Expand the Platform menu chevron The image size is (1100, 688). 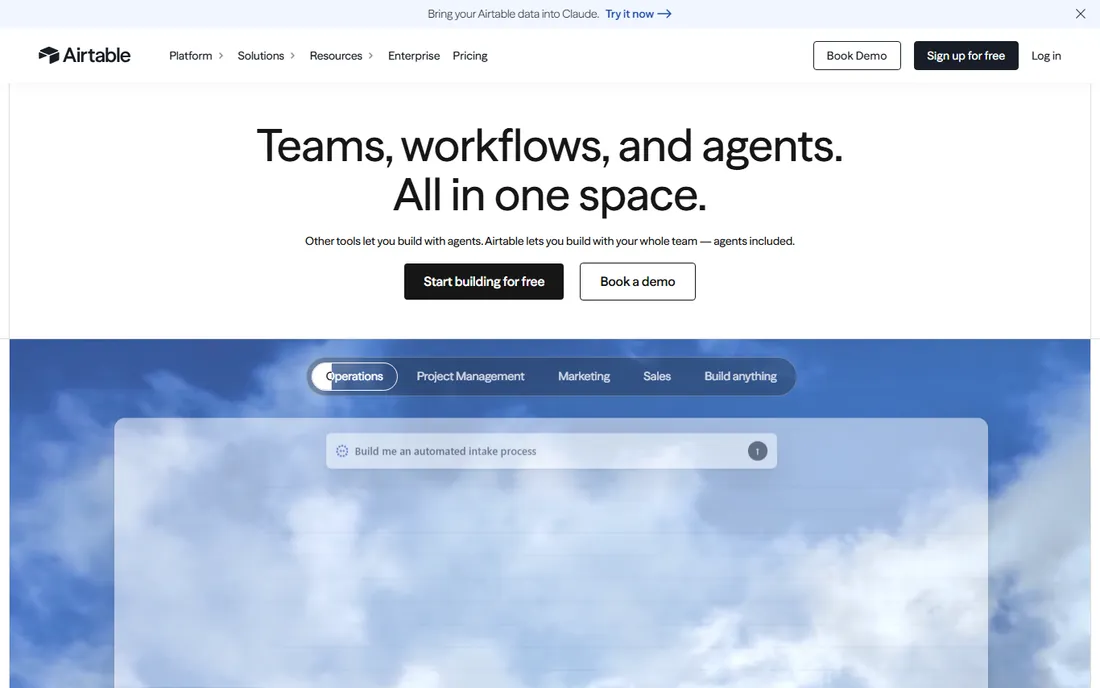coord(220,56)
